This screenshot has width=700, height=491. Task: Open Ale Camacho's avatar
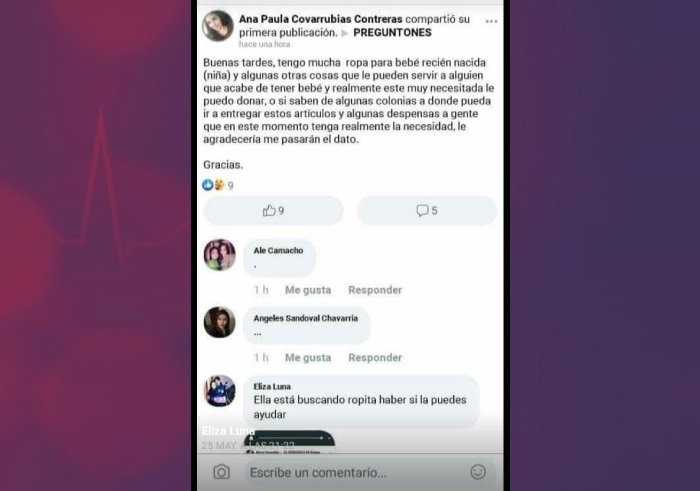pyautogui.click(x=220, y=255)
